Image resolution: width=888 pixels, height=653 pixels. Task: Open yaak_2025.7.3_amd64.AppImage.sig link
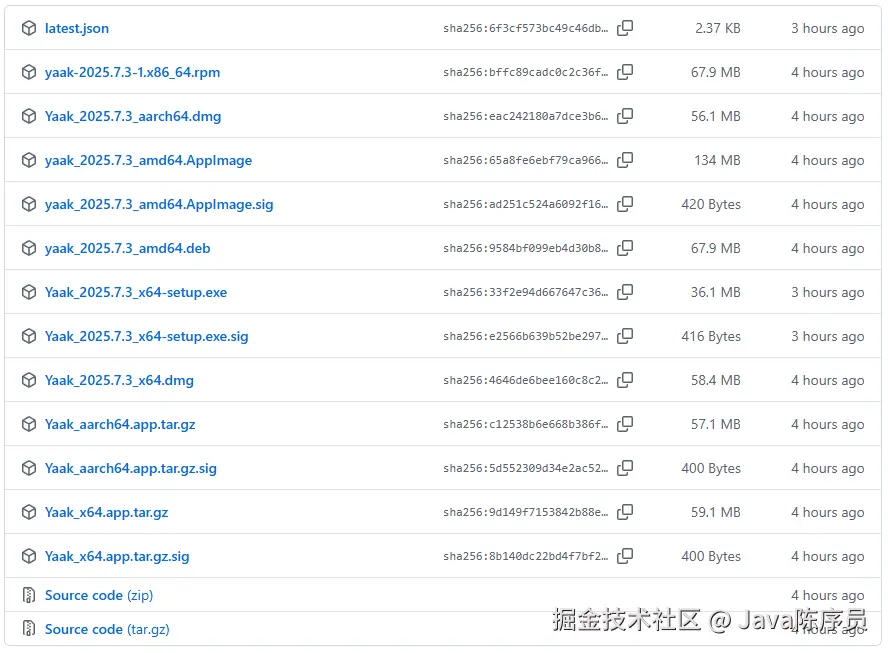point(159,204)
